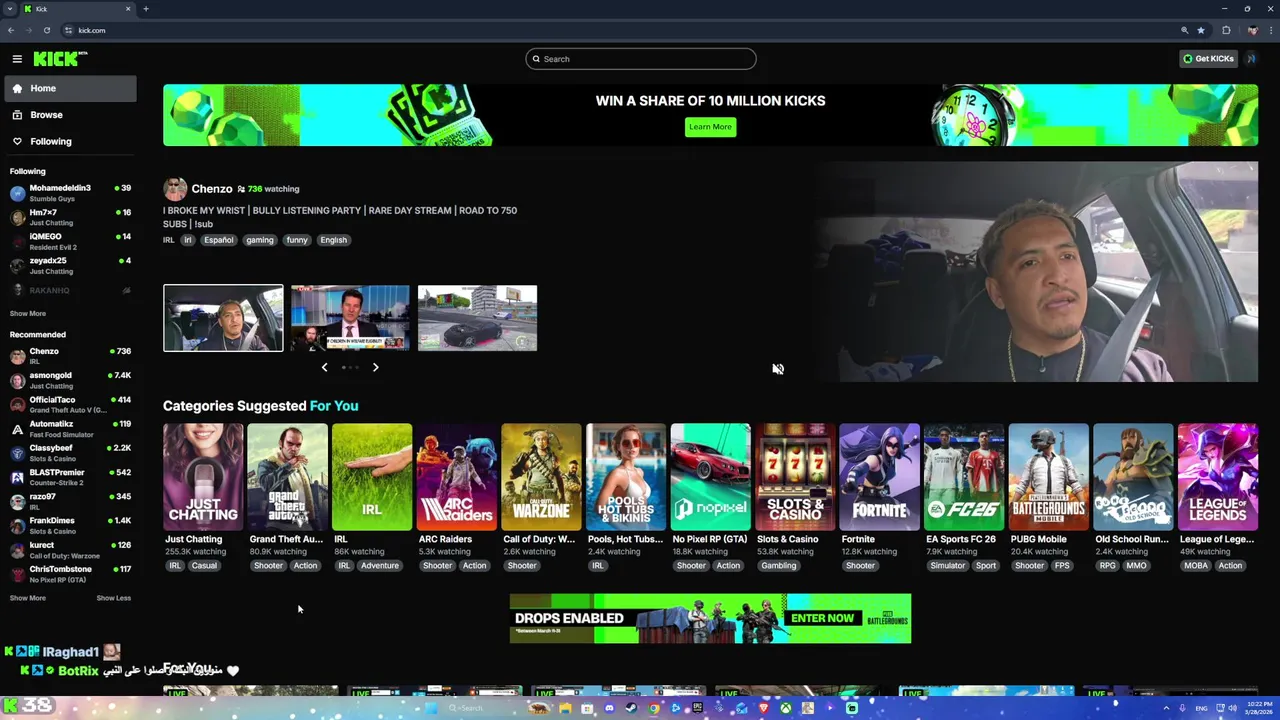The image size is (1280, 720).
Task: Open the League of Legends category card
Action: pos(1217,477)
